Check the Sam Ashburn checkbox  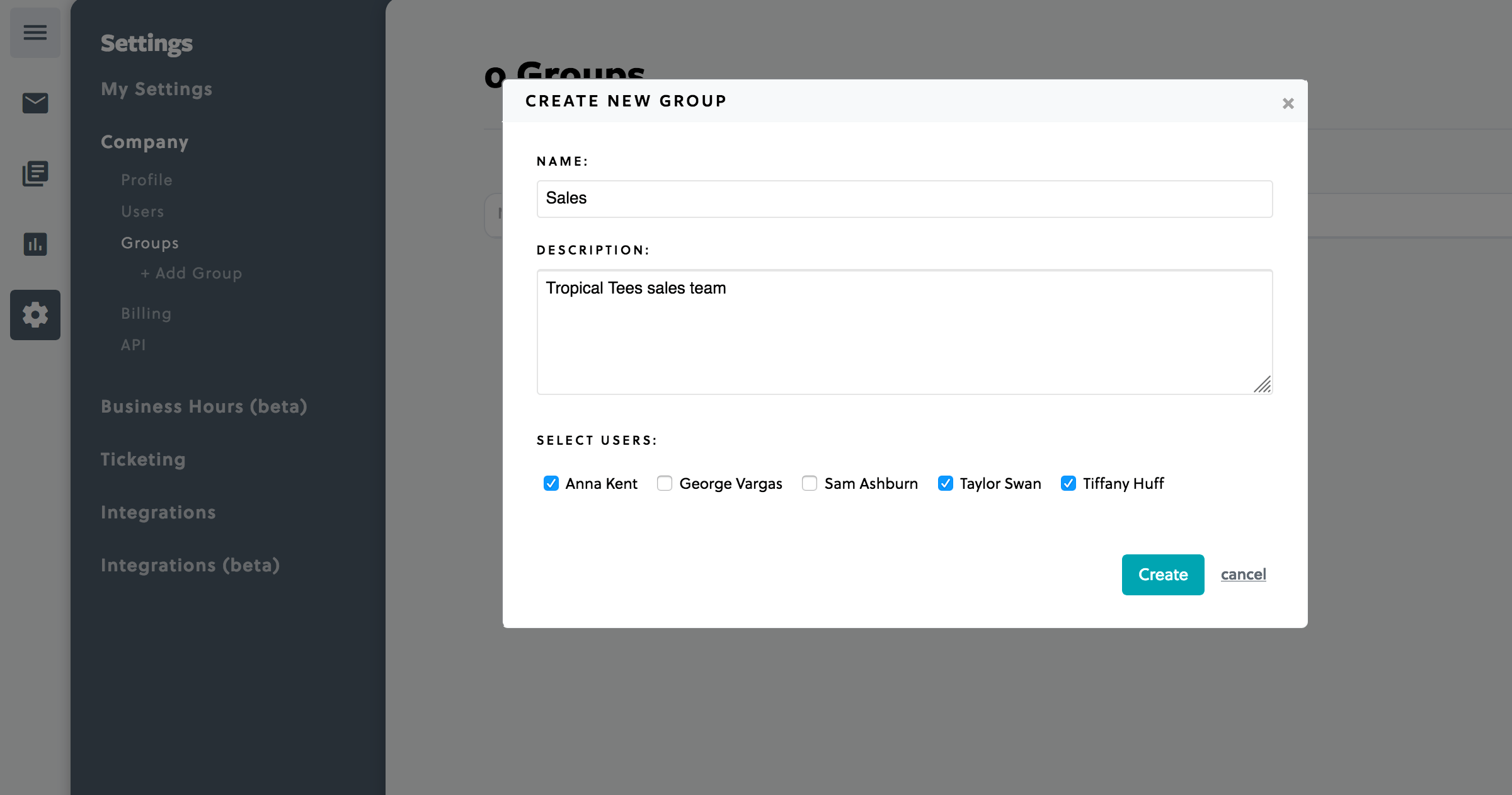coord(810,483)
